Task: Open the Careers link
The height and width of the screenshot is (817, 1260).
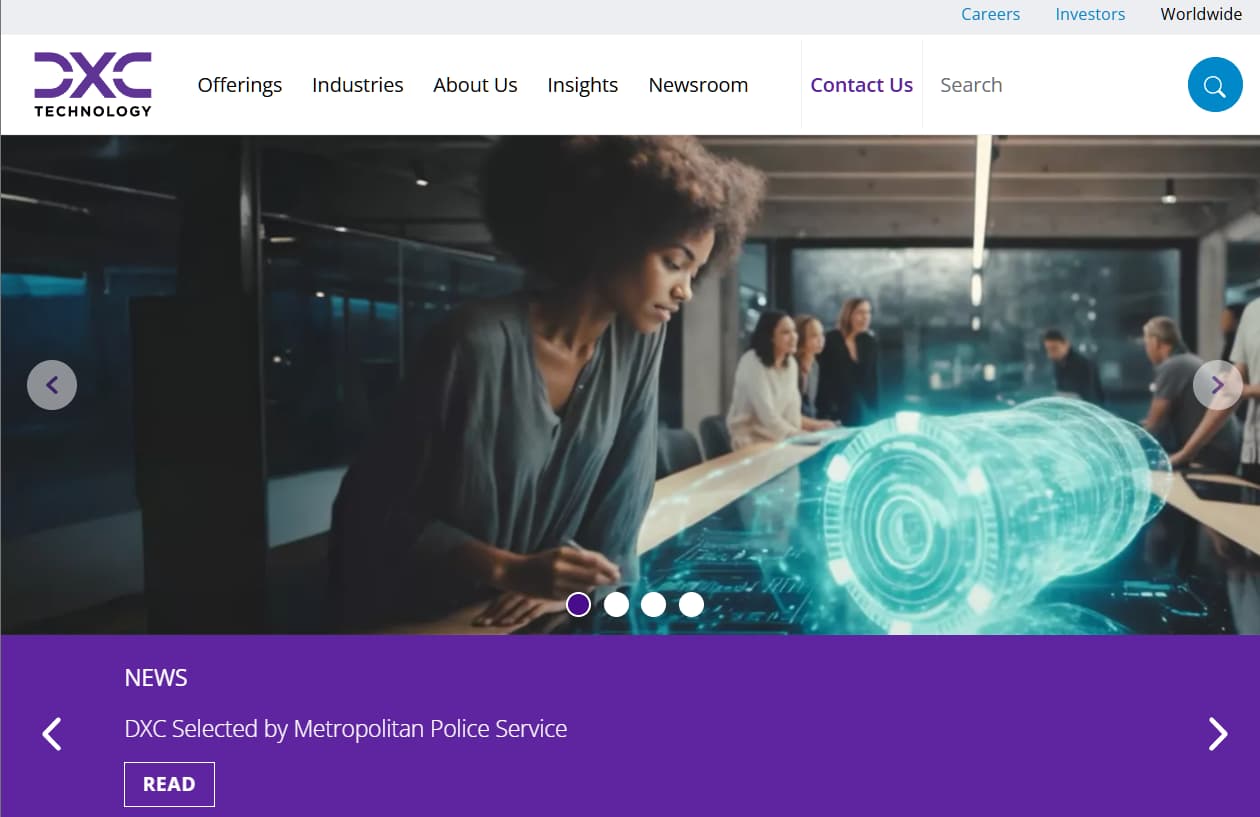Action: [x=991, y=14]
